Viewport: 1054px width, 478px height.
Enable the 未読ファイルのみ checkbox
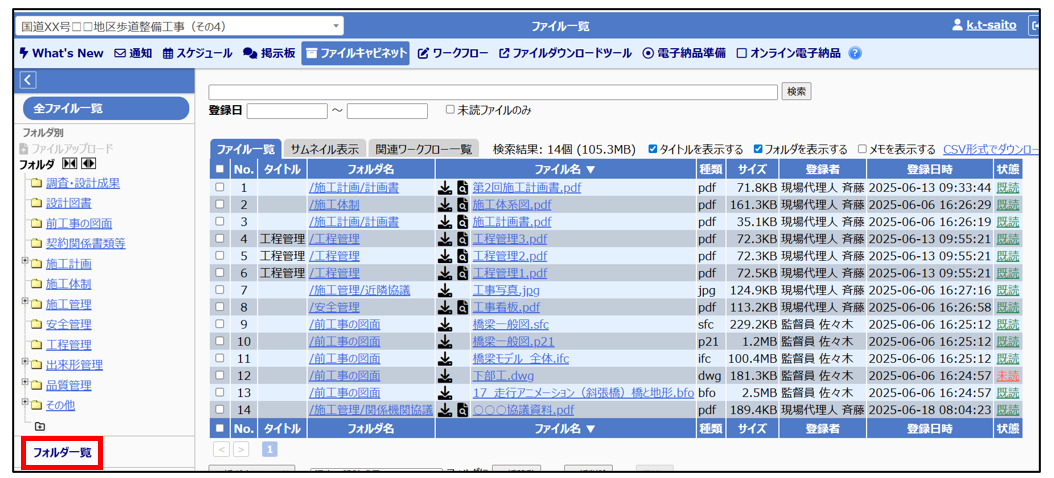point(450,110)
